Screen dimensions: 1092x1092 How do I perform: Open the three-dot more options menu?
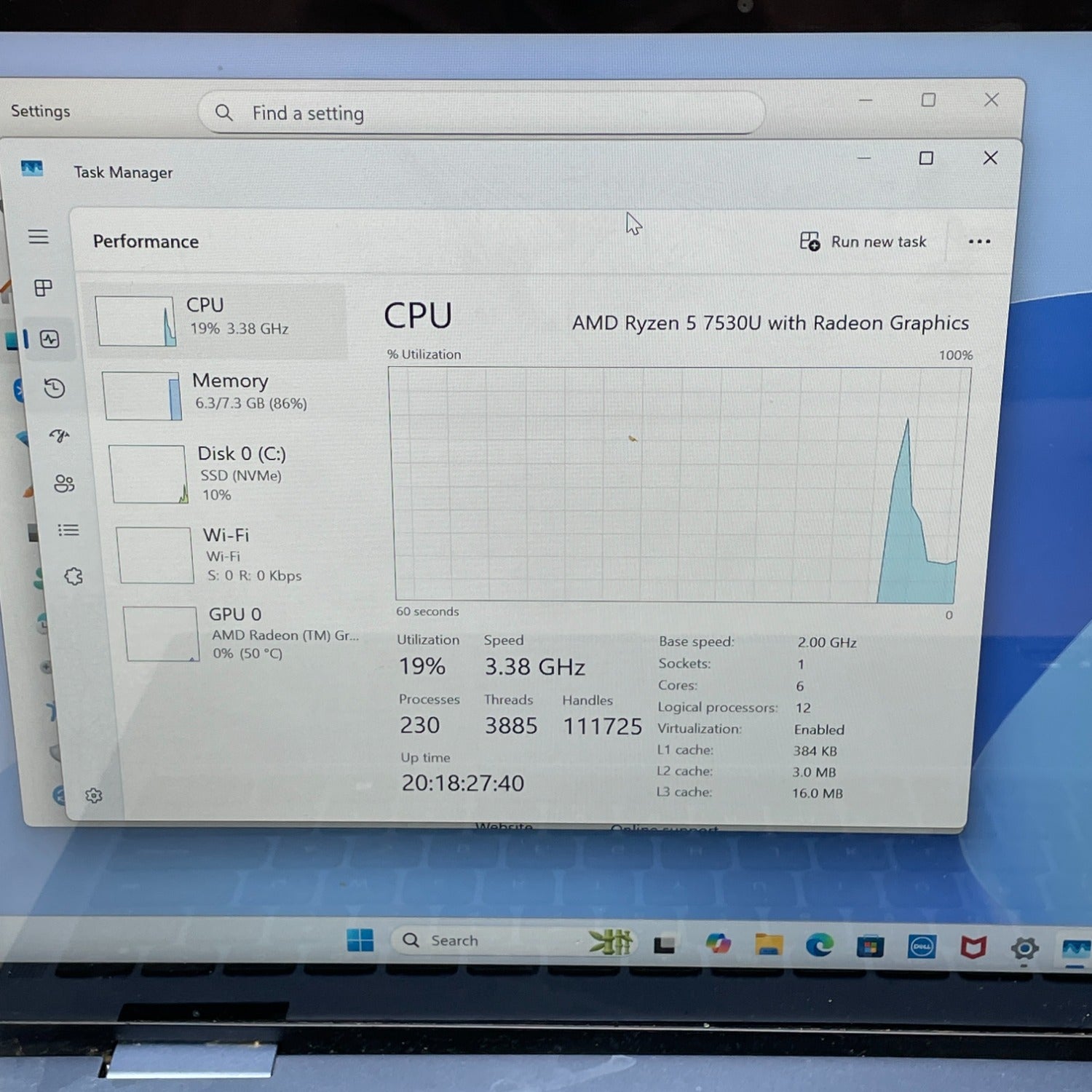979,242
